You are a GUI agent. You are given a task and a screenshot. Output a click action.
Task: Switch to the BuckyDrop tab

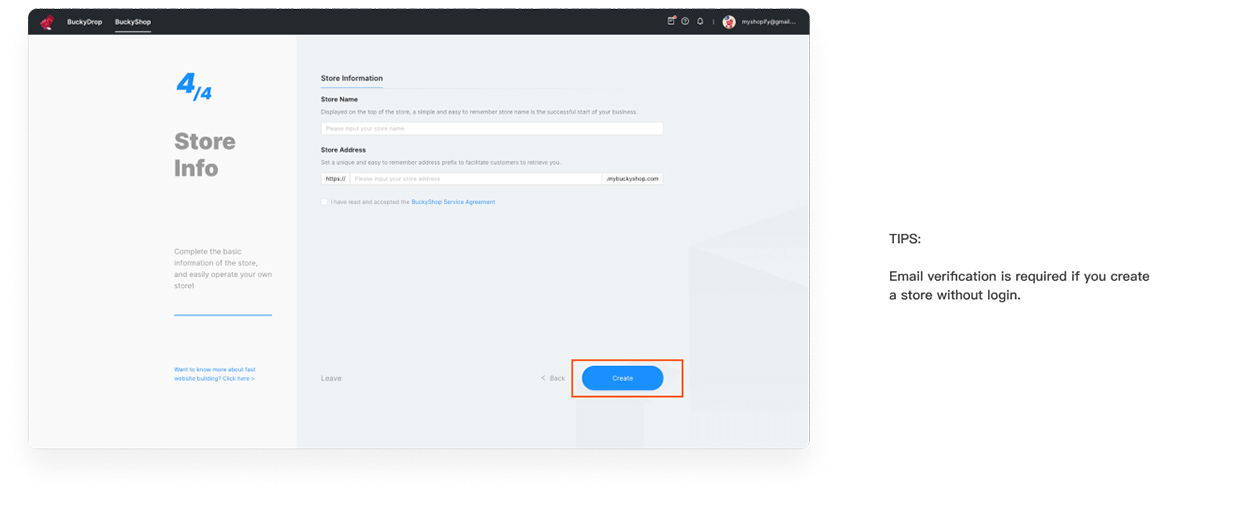85,22
